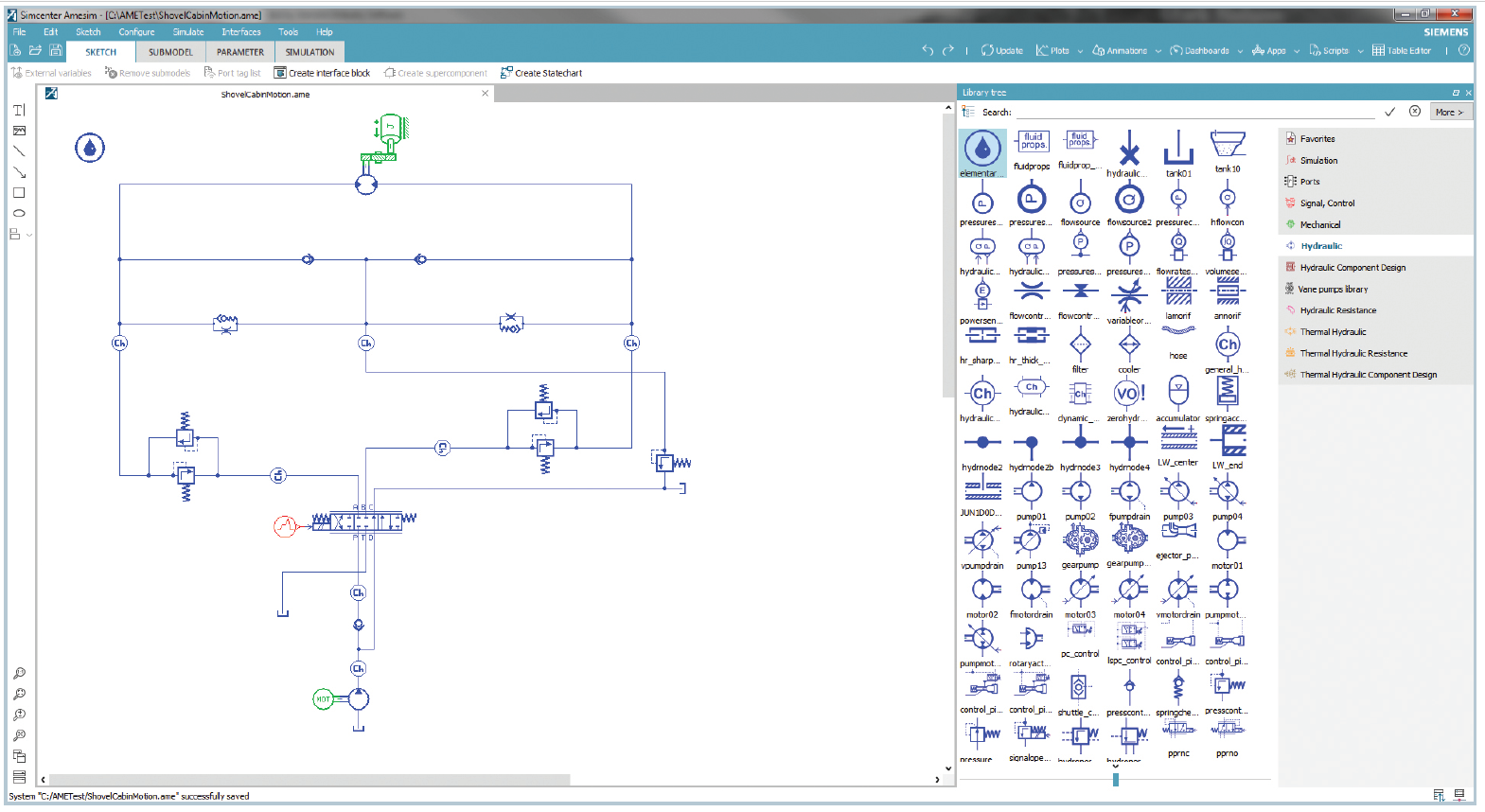Pick the filter component
The height and width of the screenshot is (812, 1485).
1080,350
